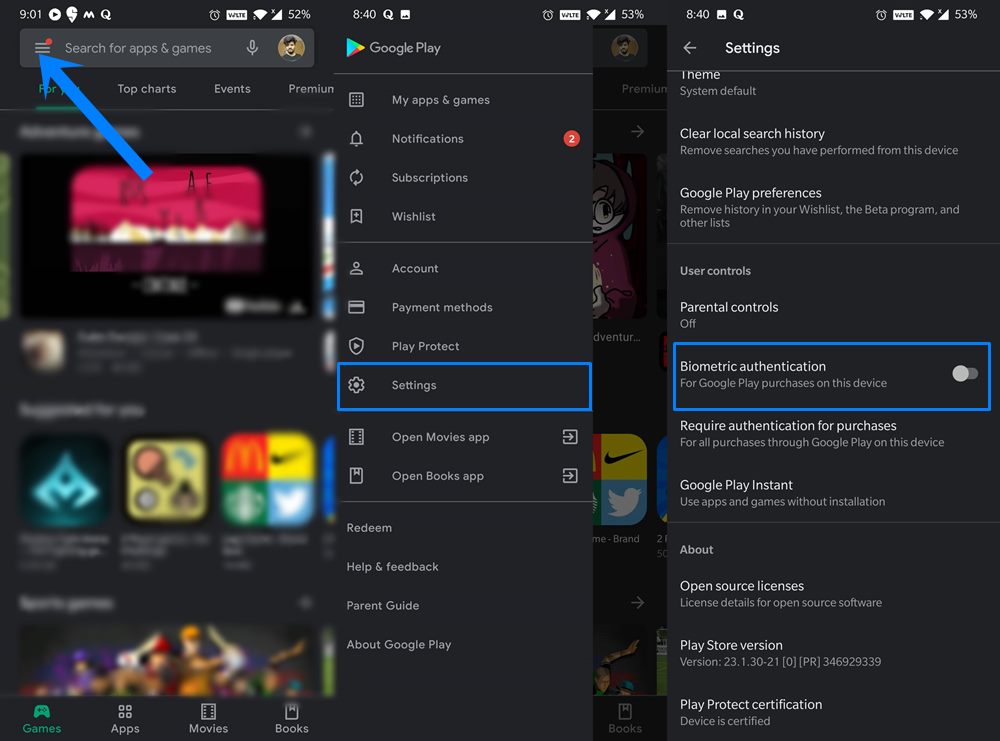Open the pink featured game banner

click(x=166, y=235)
